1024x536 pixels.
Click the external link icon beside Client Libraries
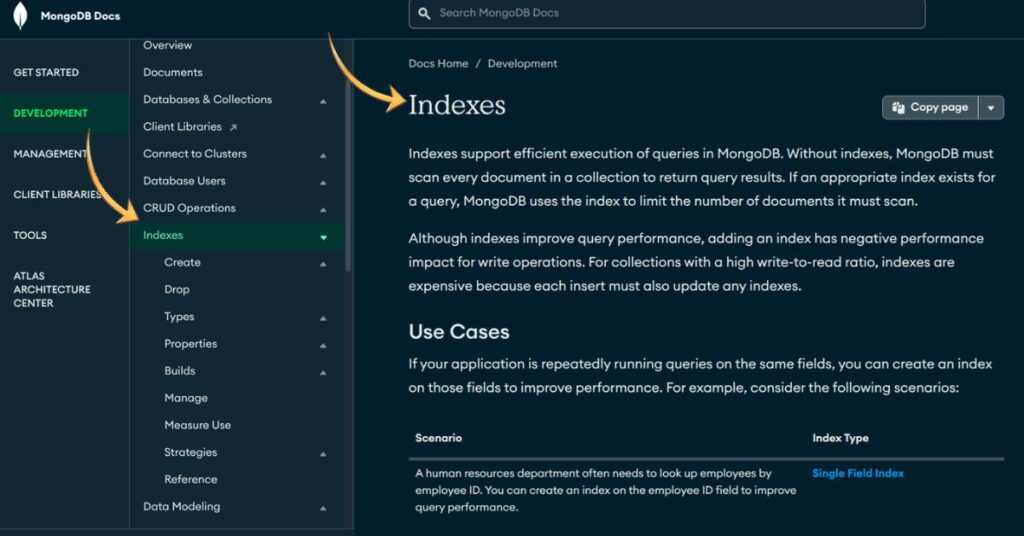(233, 127)
